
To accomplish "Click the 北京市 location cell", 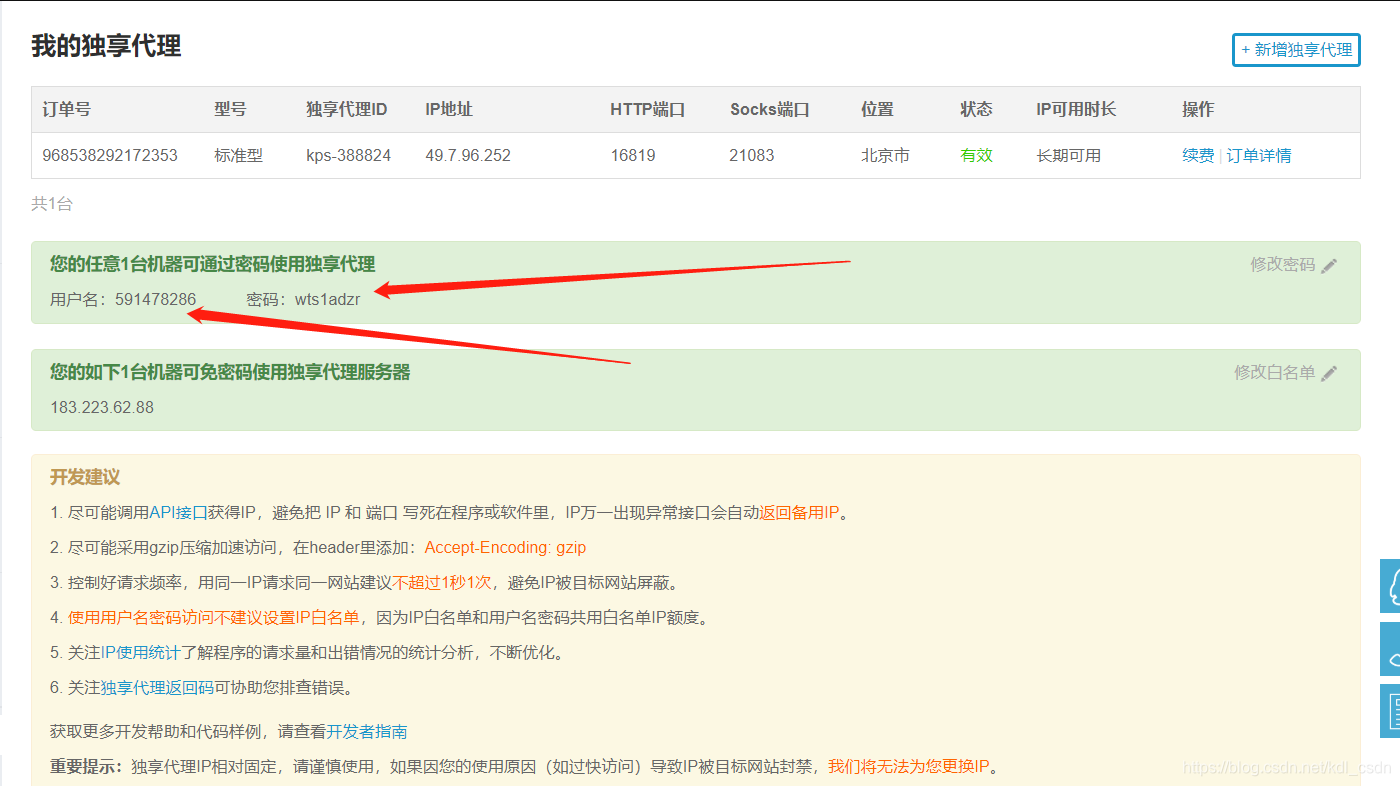I will click(x=885, y=156).
